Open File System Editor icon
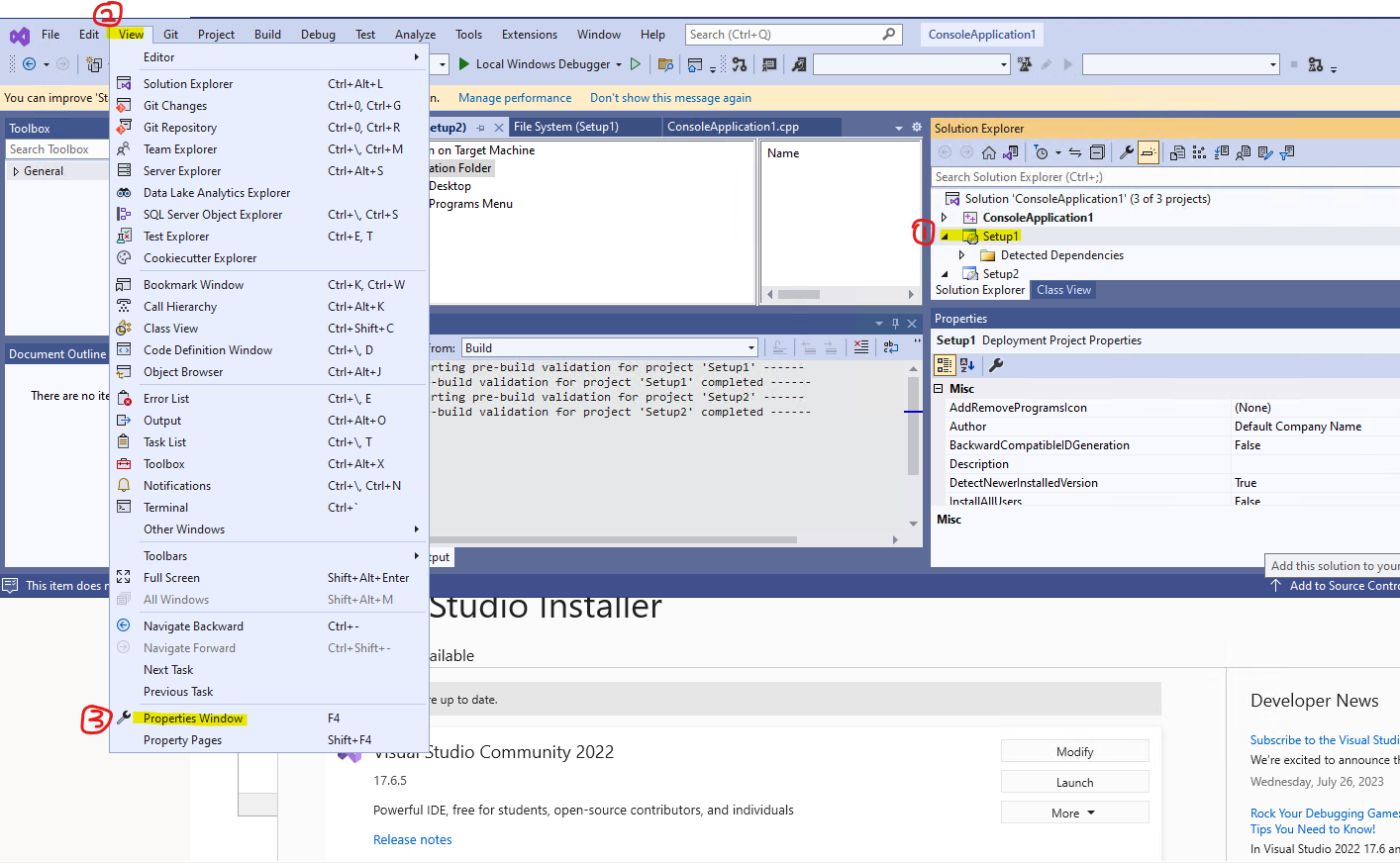 (1177, 152)
